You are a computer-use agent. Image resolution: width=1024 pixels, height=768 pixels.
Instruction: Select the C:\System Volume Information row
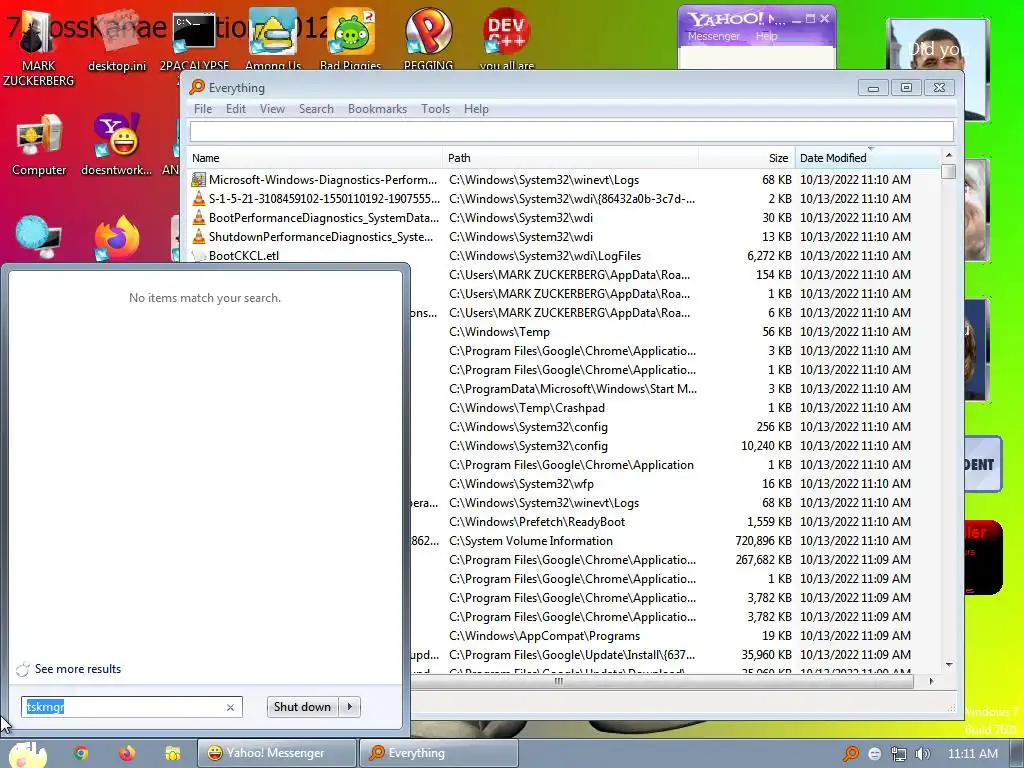pyautogui.click(x=676, y=541)
